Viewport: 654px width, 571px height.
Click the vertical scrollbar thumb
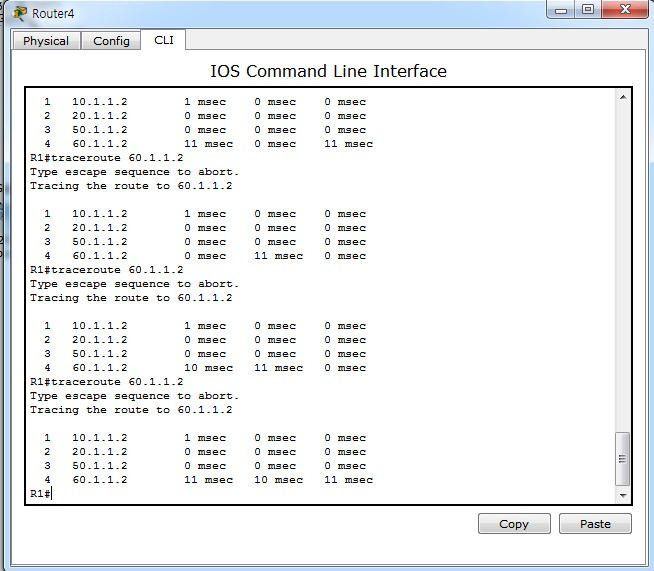(x=622, y=459)
